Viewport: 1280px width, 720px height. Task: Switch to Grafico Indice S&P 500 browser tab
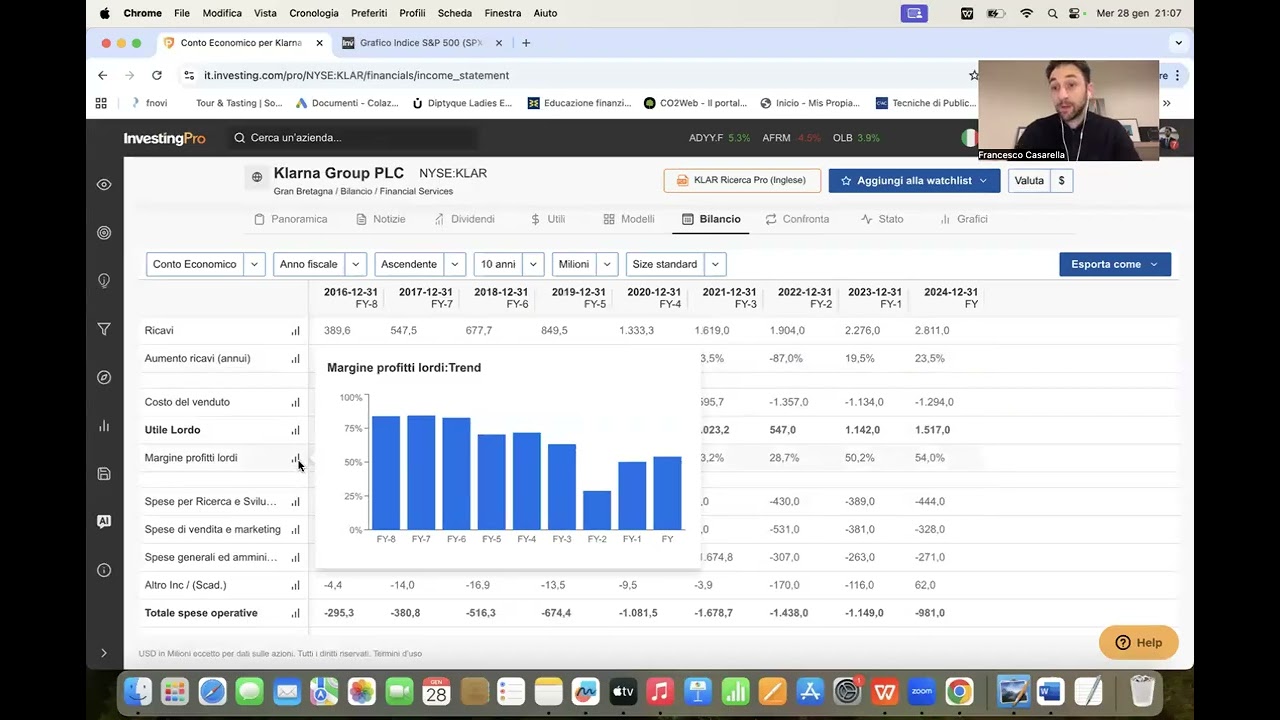click(420, 43)
